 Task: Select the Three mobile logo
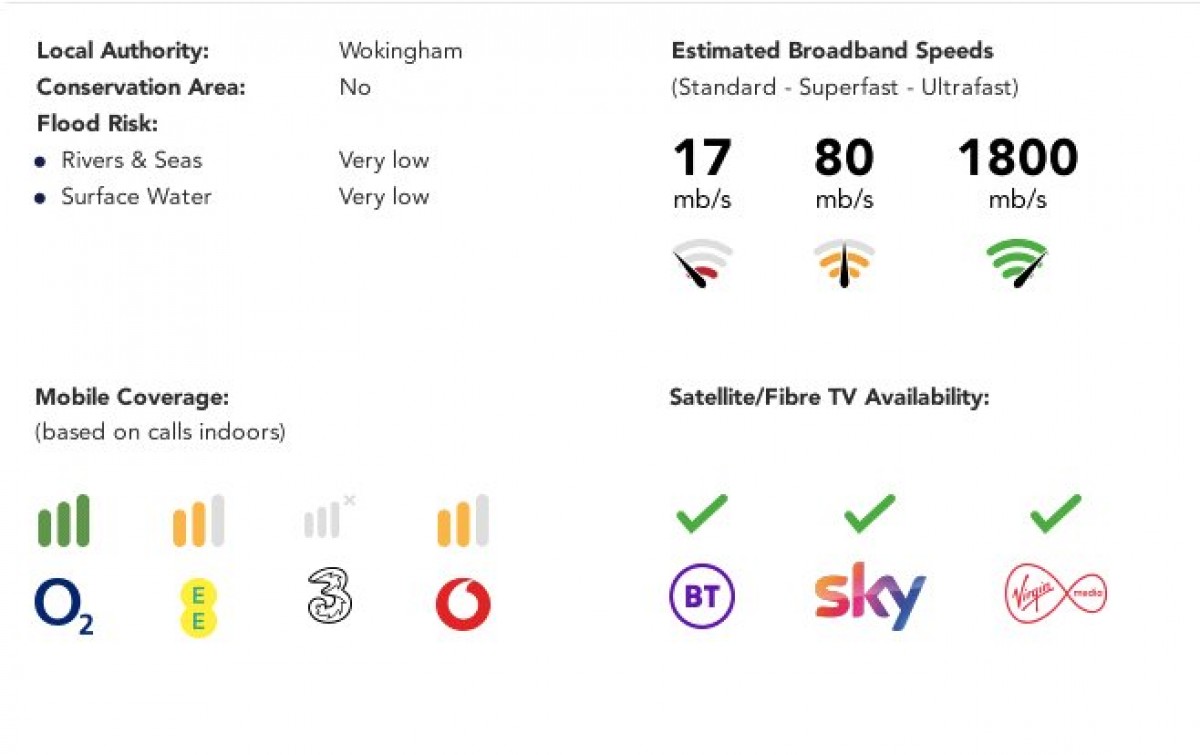330,595
